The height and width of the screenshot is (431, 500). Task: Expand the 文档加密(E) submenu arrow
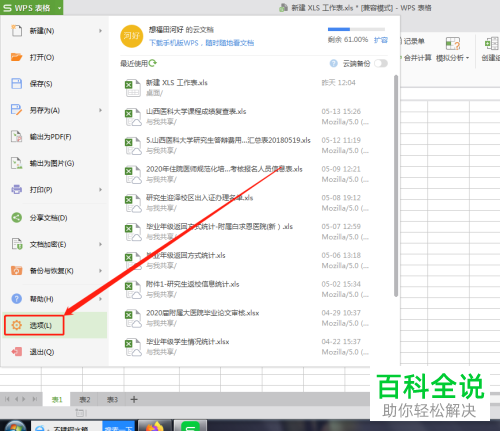100,244
